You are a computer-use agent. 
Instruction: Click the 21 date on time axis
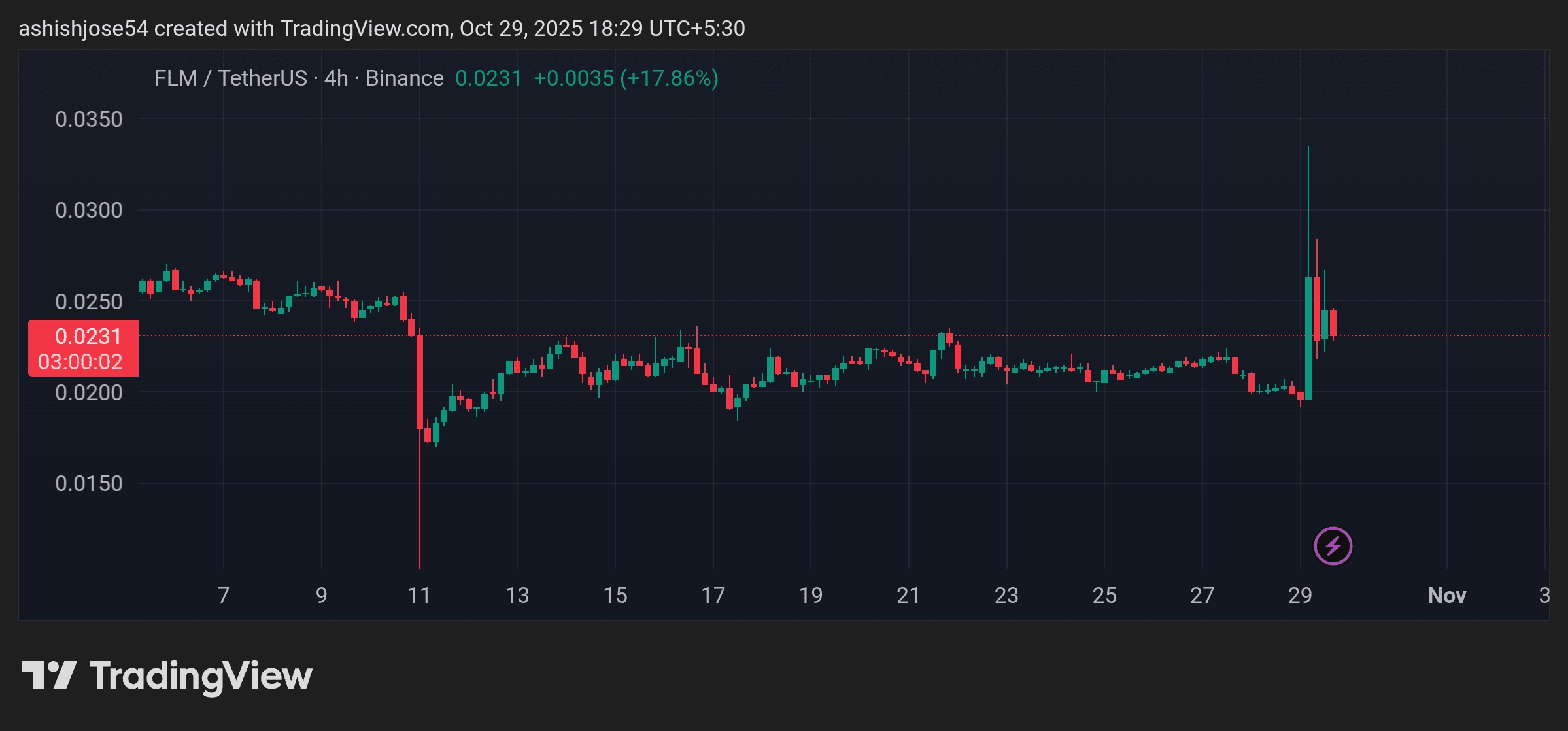click(908, 596)
